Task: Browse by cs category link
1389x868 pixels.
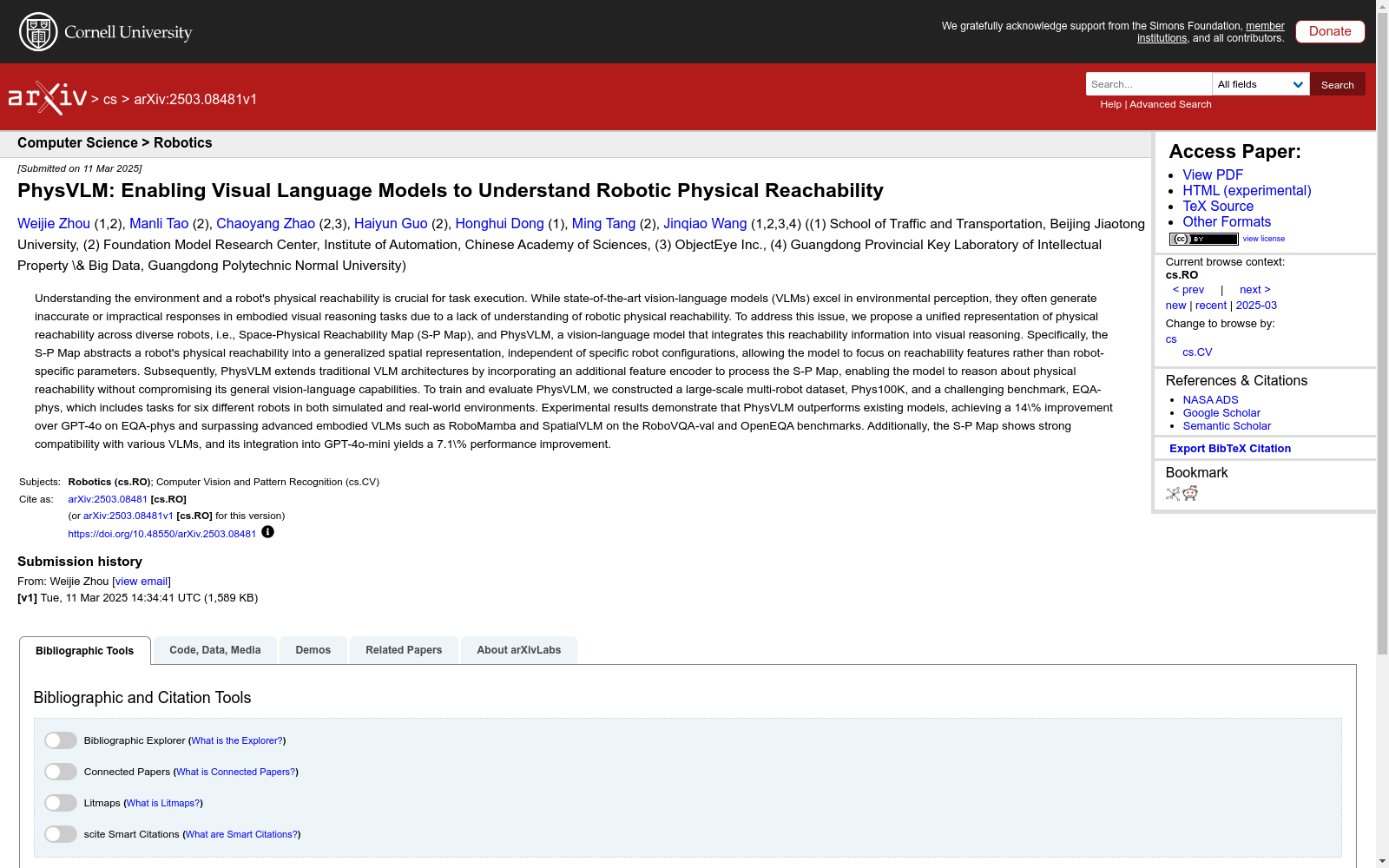Action: (x=1171, y=339)
